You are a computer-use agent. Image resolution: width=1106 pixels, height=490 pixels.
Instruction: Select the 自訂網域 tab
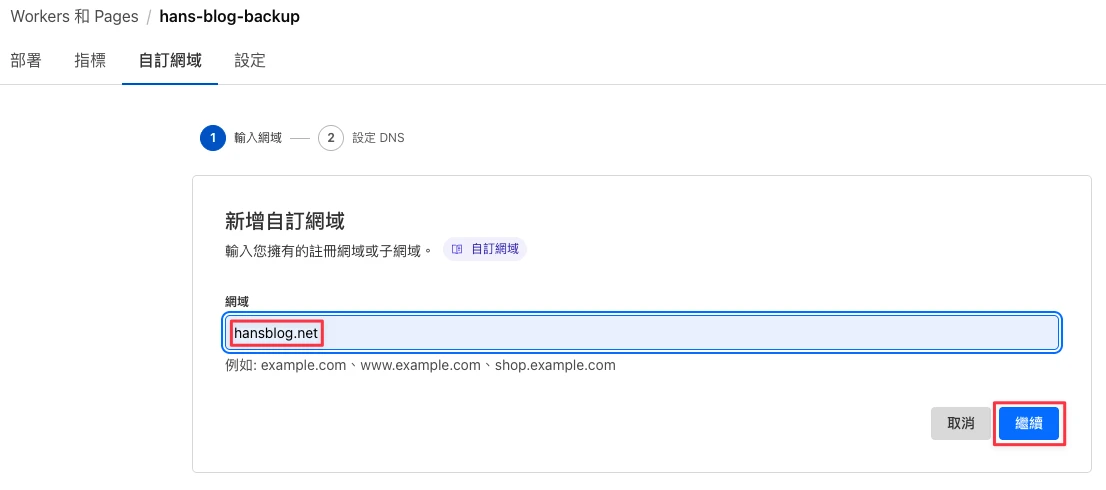tap(170, 61)
